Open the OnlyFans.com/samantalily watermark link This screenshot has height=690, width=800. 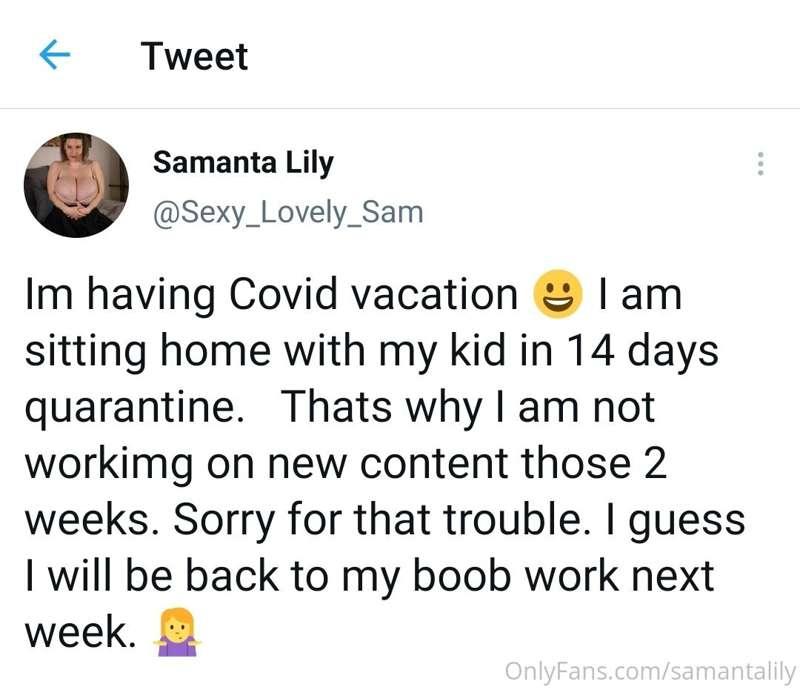coord(650,671)
